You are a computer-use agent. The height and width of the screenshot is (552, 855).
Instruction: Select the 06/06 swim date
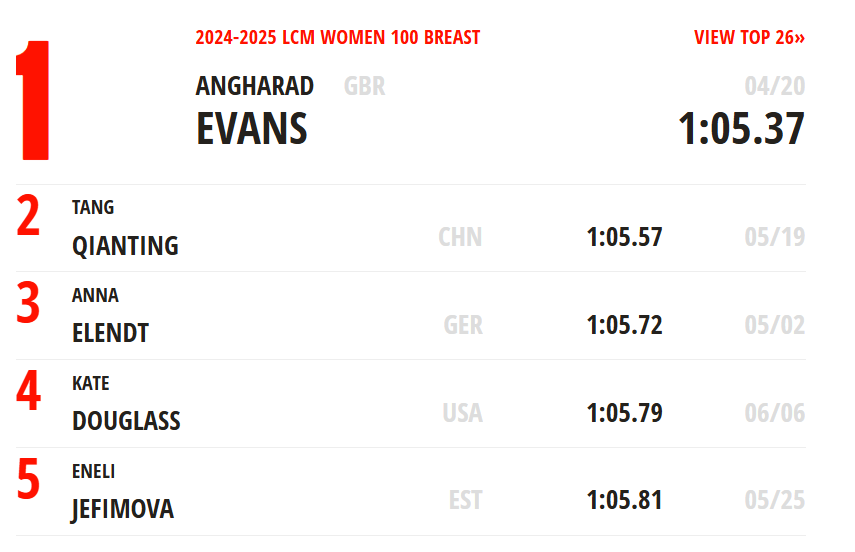pos(775,413)
